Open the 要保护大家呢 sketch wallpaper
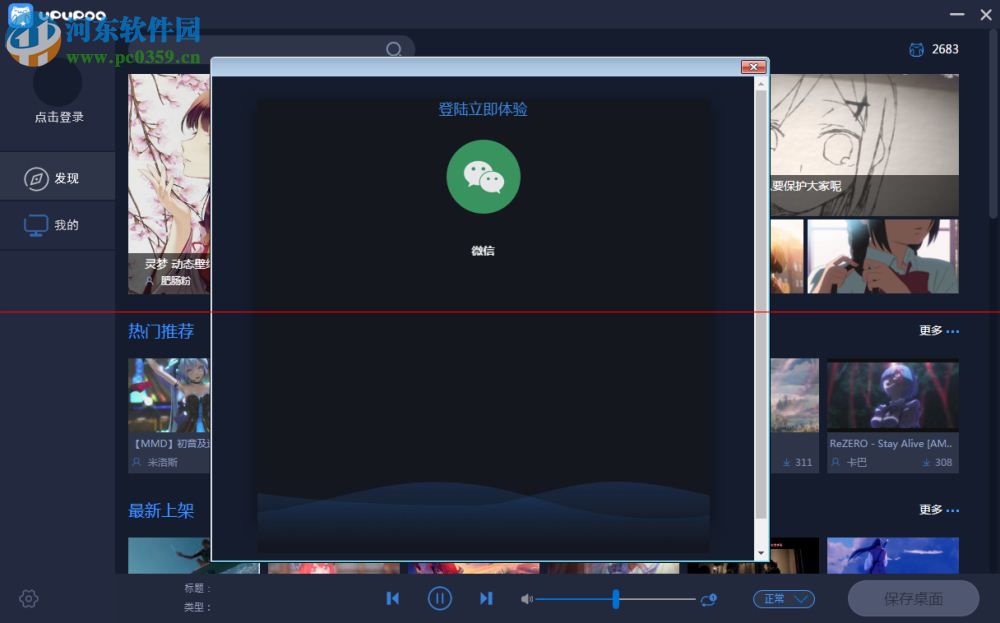 [x=864, y=145]
